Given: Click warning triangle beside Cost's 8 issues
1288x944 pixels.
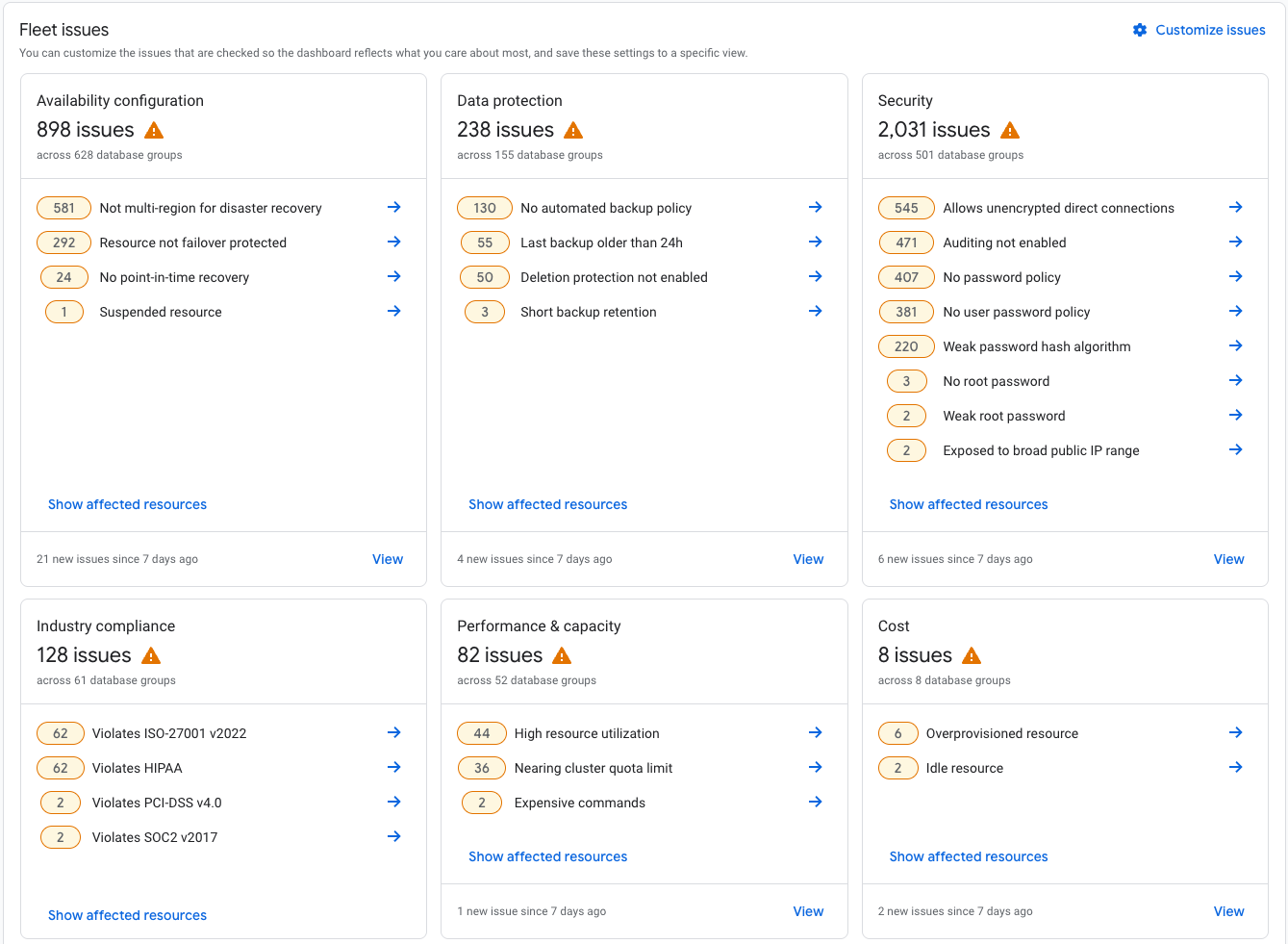Looking at the screenshot, I should click(x=972, y=654).
